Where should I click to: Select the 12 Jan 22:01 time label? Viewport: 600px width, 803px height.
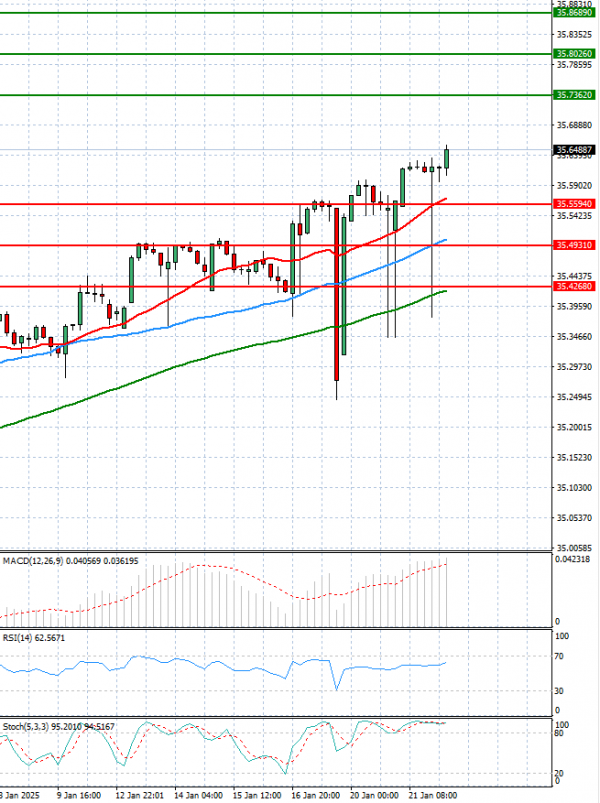tap(140, 796)
